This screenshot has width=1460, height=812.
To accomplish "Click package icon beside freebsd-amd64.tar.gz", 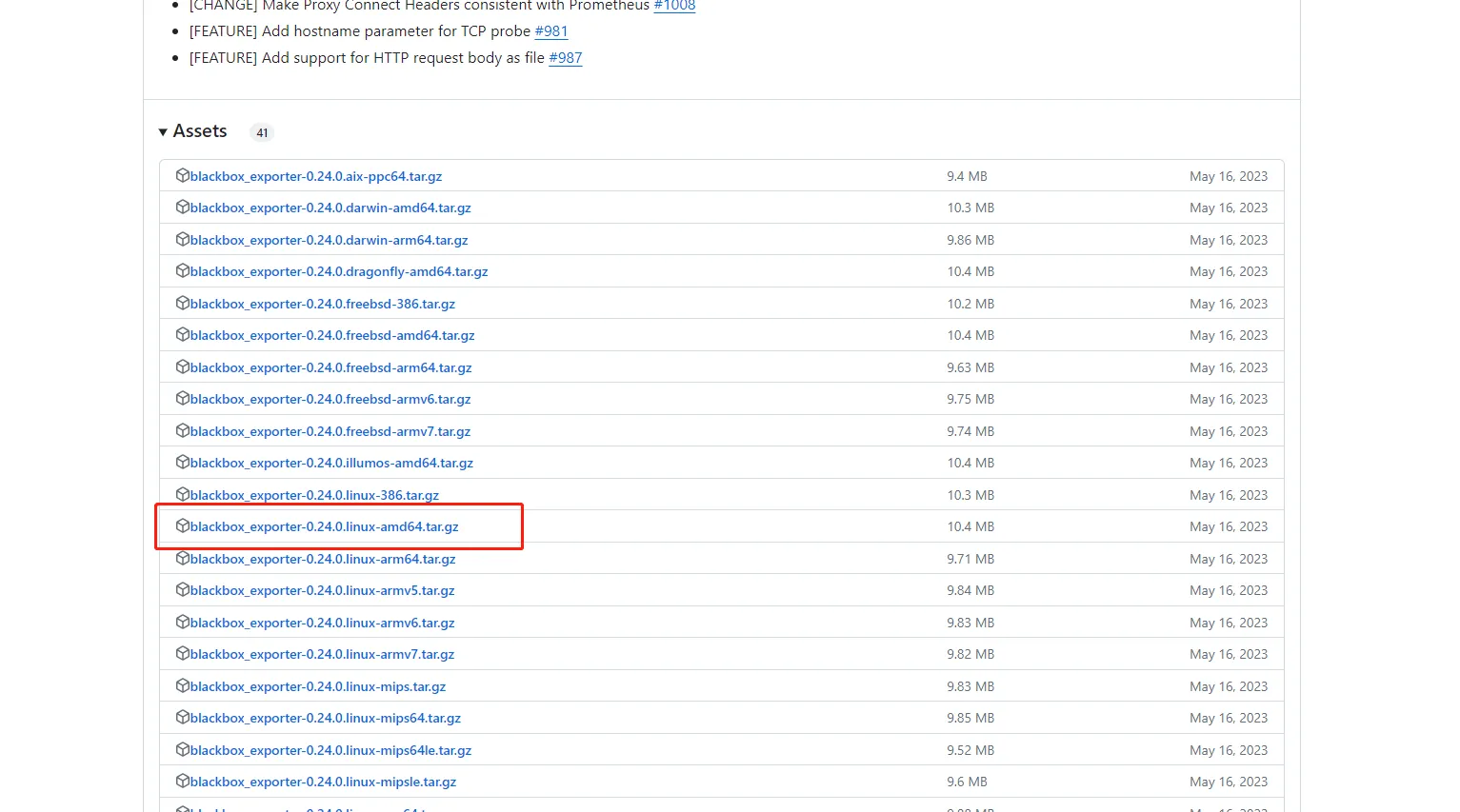I will [x=183, y=334].
